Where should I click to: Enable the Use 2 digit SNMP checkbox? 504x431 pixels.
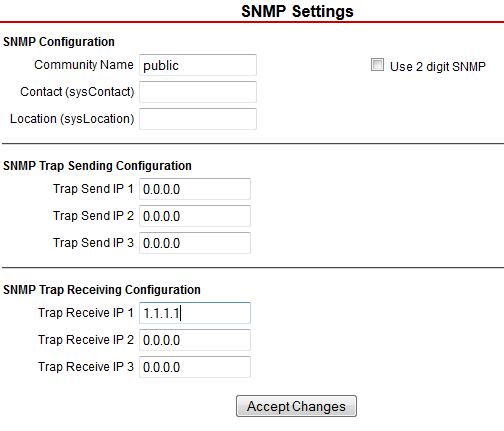coord(377,65)
